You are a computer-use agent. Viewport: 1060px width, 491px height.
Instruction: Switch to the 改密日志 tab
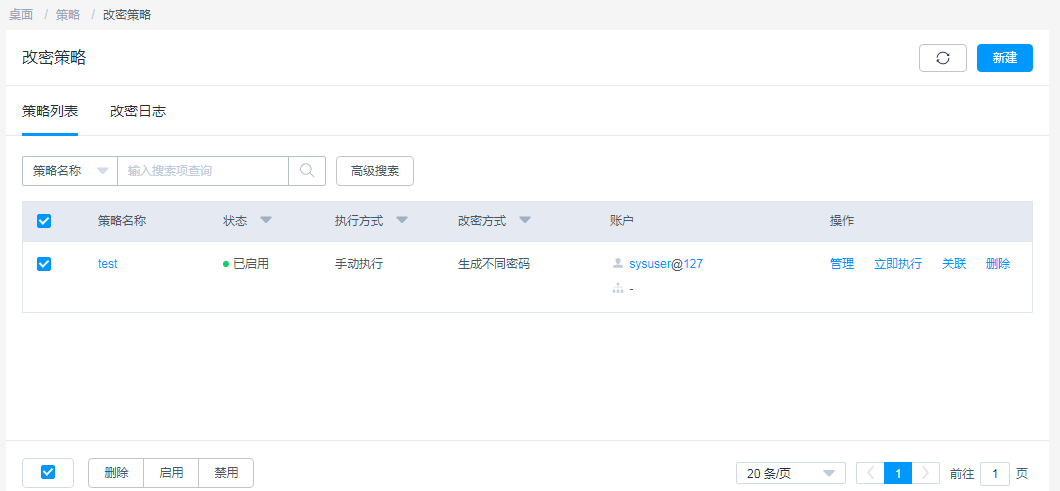[138, 111]
